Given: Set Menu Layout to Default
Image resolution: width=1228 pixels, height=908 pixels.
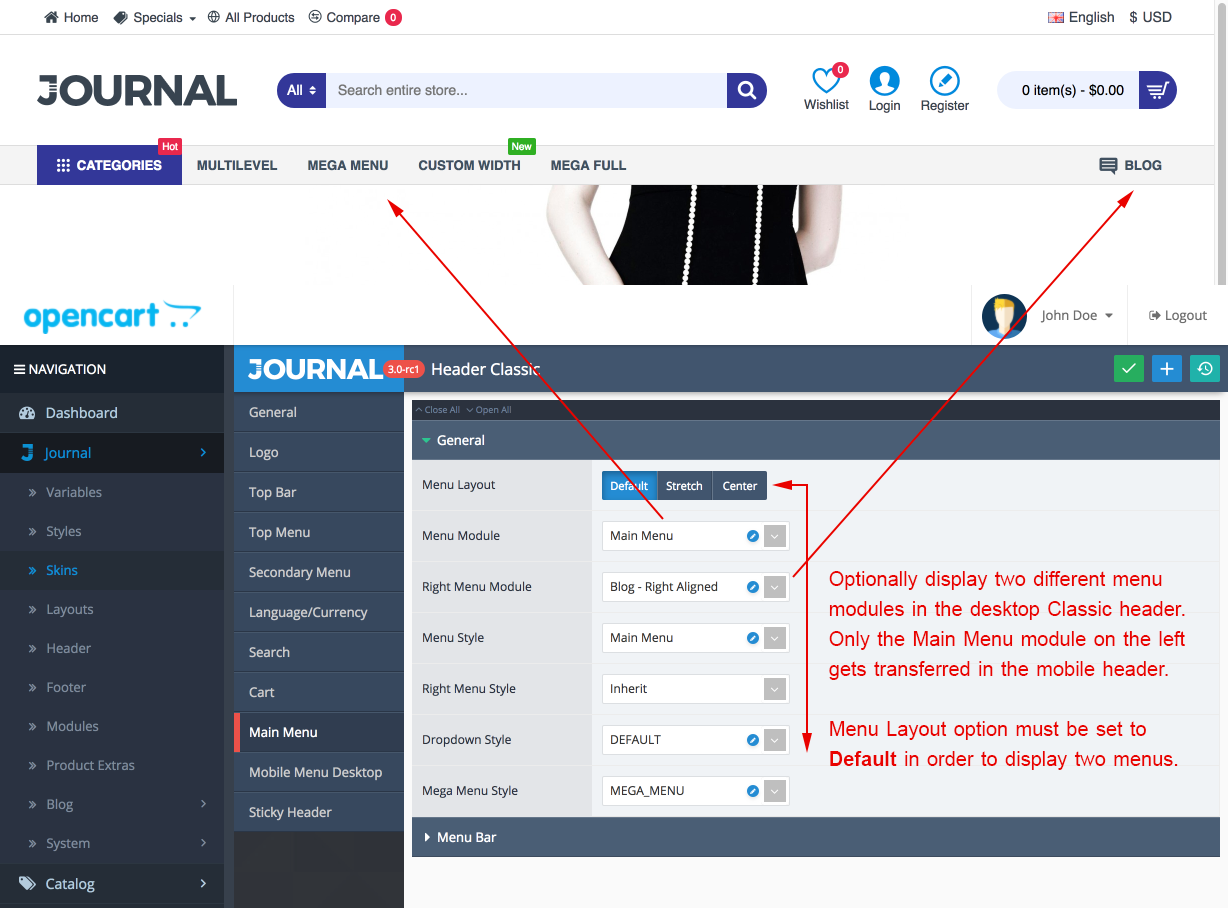Looking at the screenshot, I should click(x=629, y=486).
